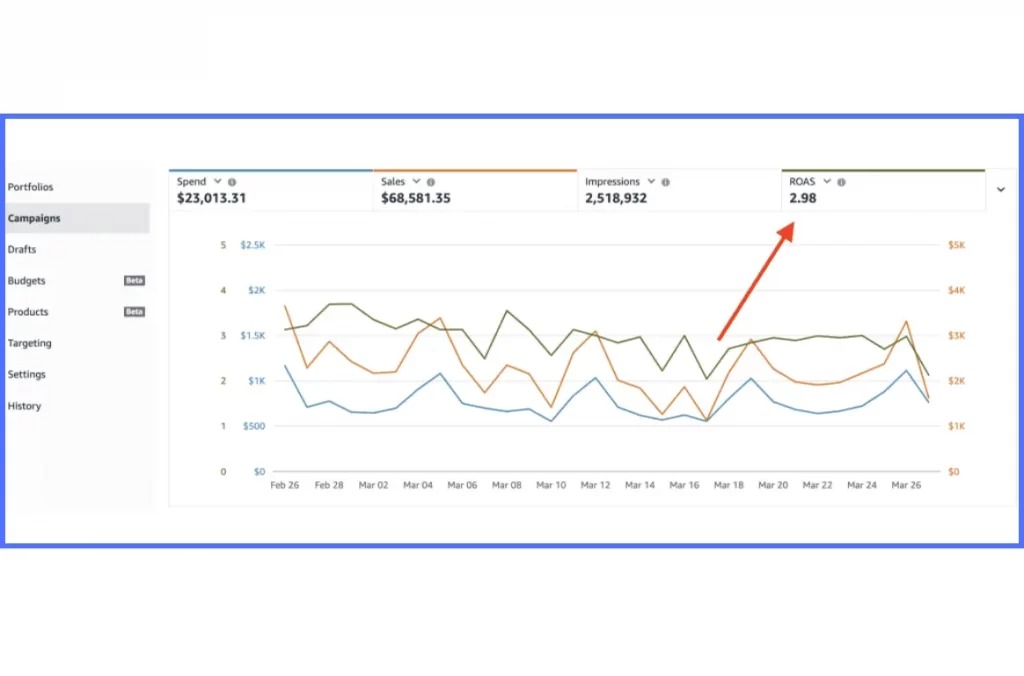The image size is (1024, 676).
Task: Open Settings from the sidebar
Action: pyautogui.click(x=27, y=374)
